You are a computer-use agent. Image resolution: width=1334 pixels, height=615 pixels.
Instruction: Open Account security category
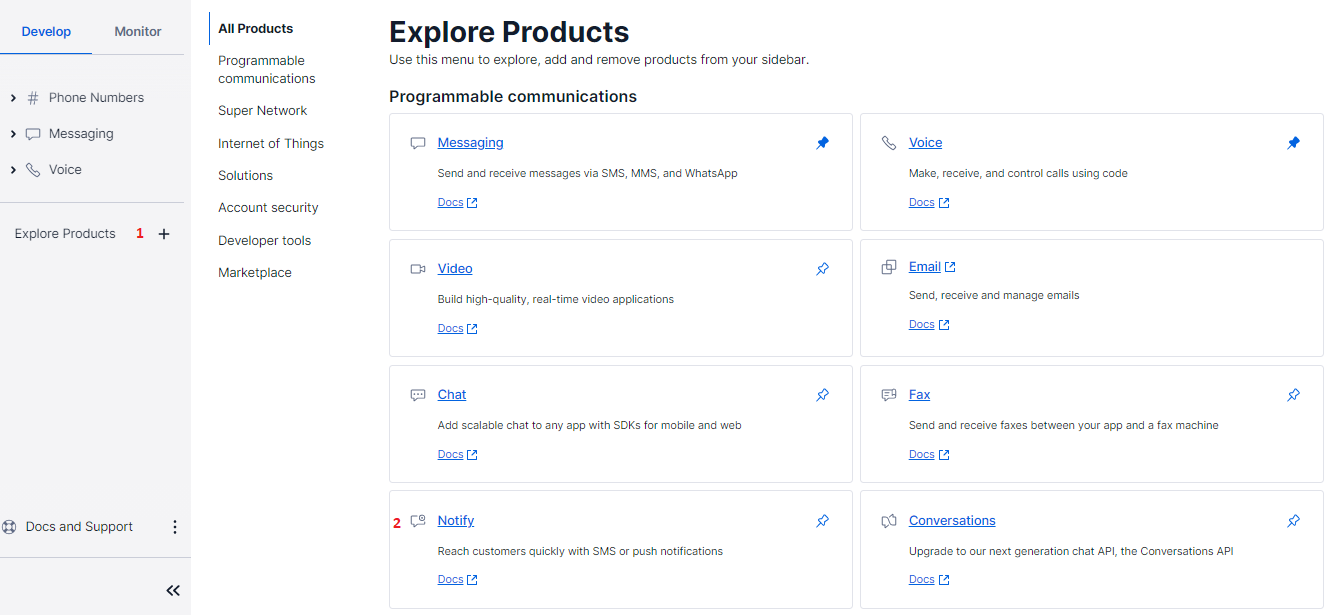(x=268, y=208)
